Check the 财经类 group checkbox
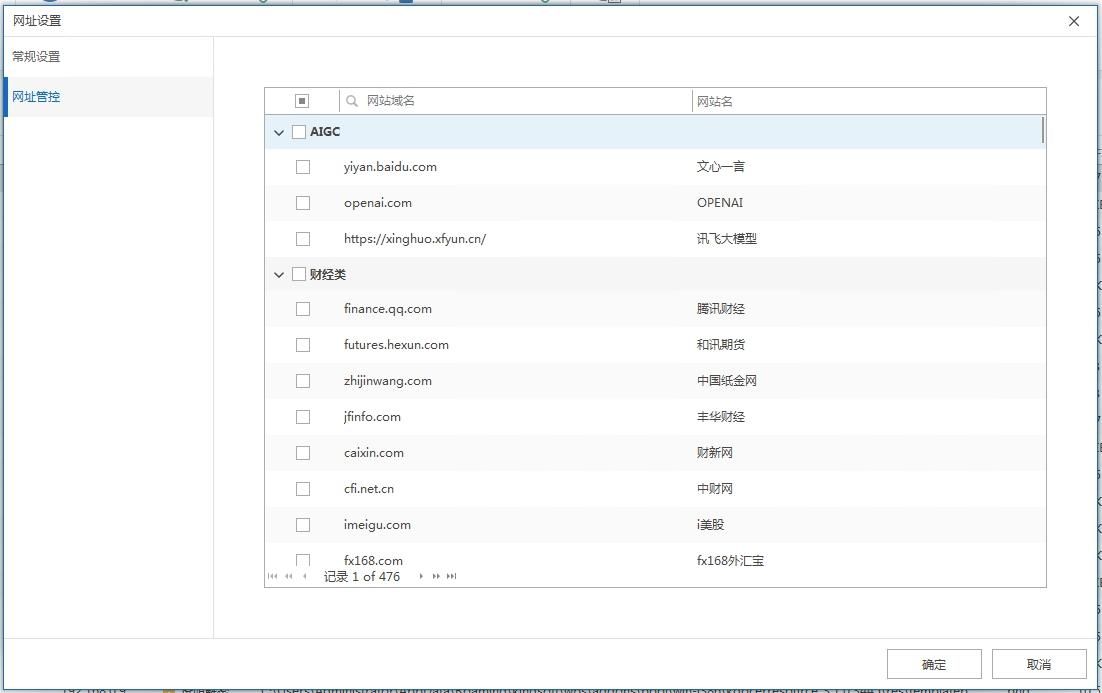The image size is (1102, 693). click(x=299, y=274)
